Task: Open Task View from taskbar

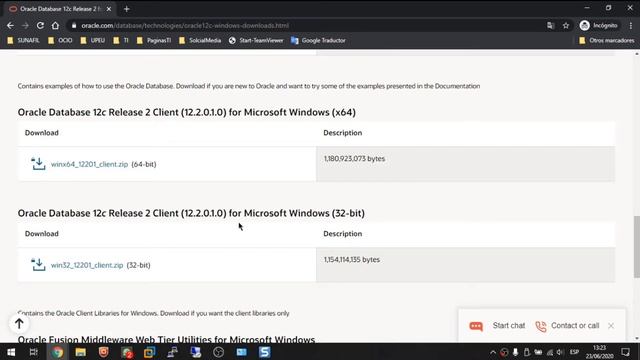Action: (33, 352)
